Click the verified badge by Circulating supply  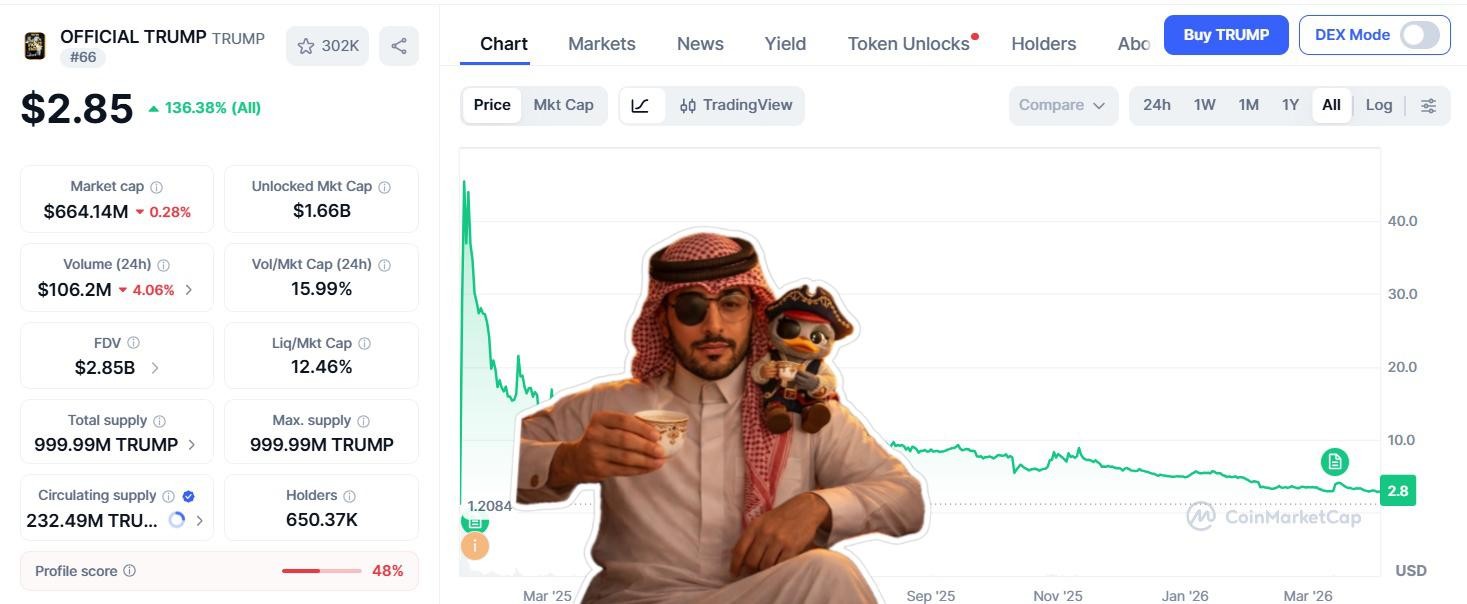coord(188,496)
